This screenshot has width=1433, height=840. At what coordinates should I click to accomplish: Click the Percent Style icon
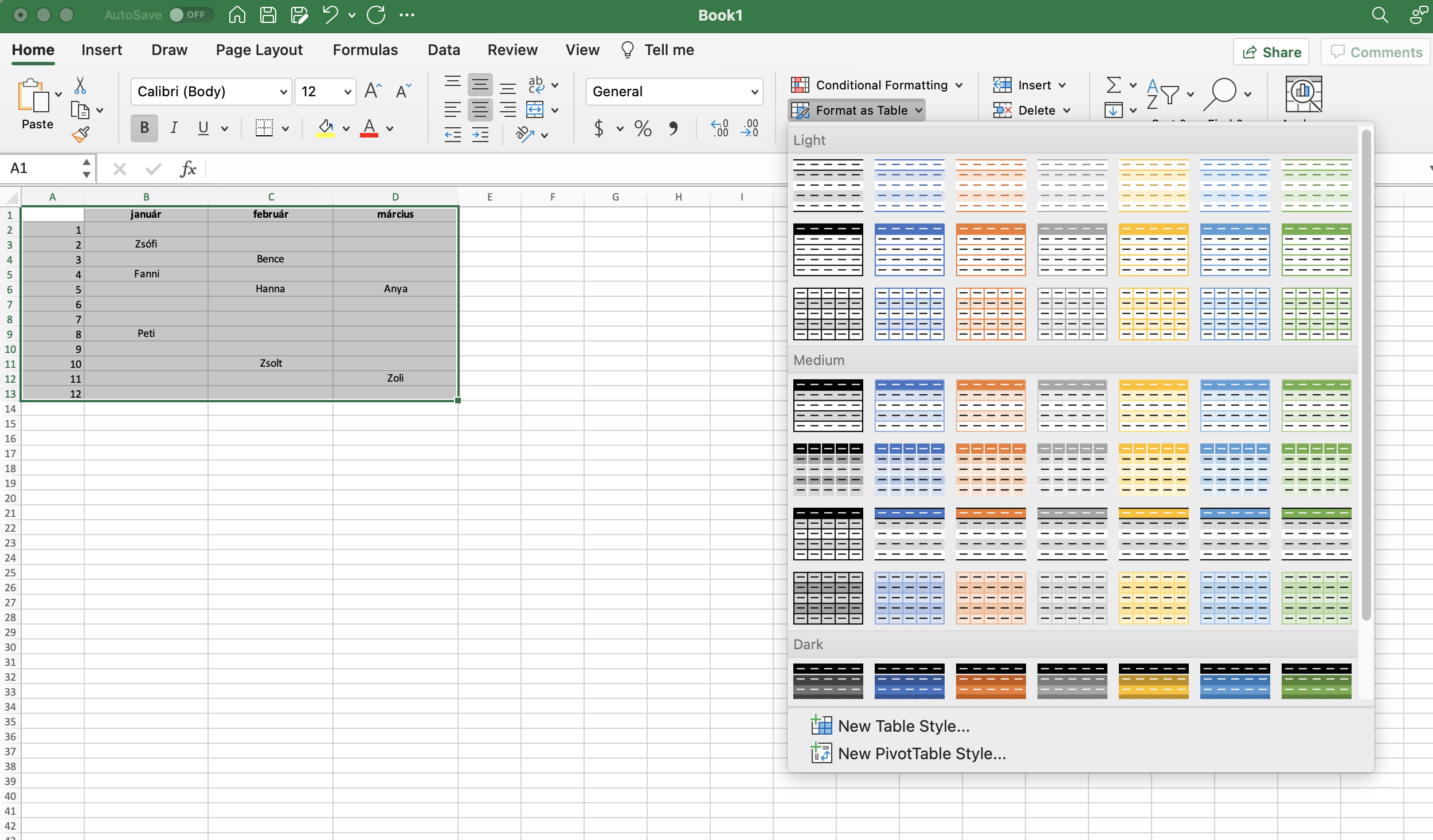click(643, 128)
